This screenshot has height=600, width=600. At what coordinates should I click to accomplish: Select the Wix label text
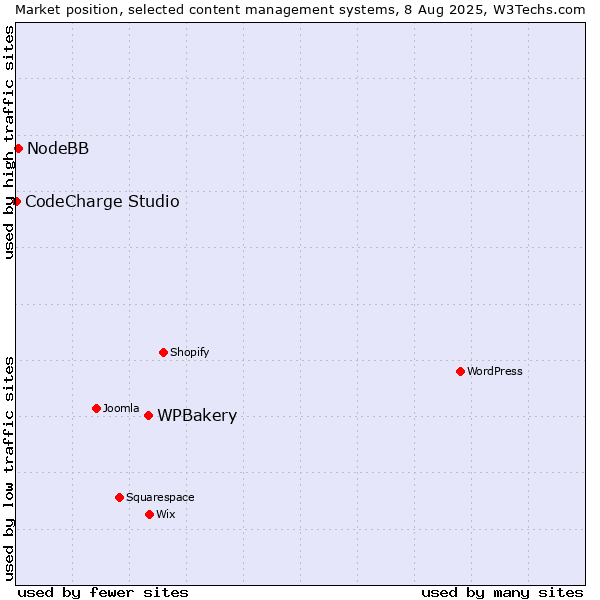pyautogui.click(x=166, y=514)
